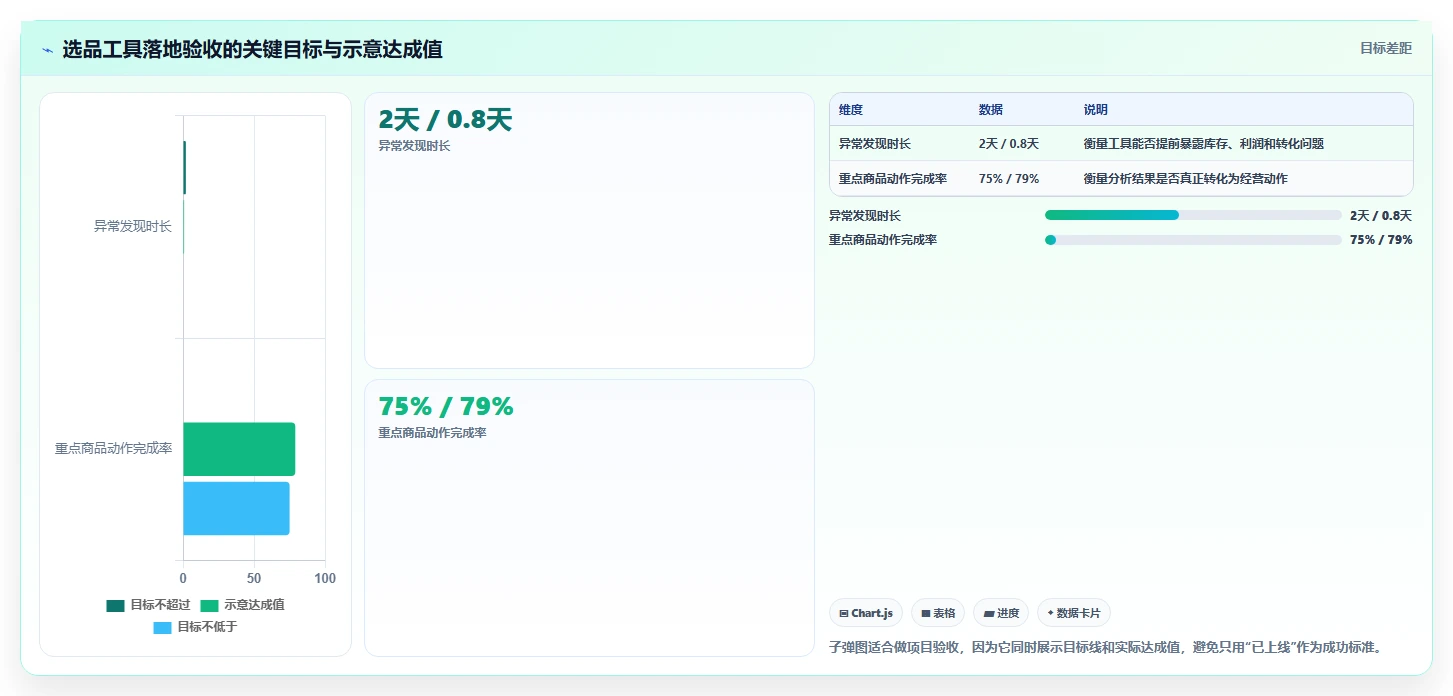The height and width of the screenshot is (696, 1453).
Task: Click the blue bar for 重点商品动作完成率
Action: point(236,508)
